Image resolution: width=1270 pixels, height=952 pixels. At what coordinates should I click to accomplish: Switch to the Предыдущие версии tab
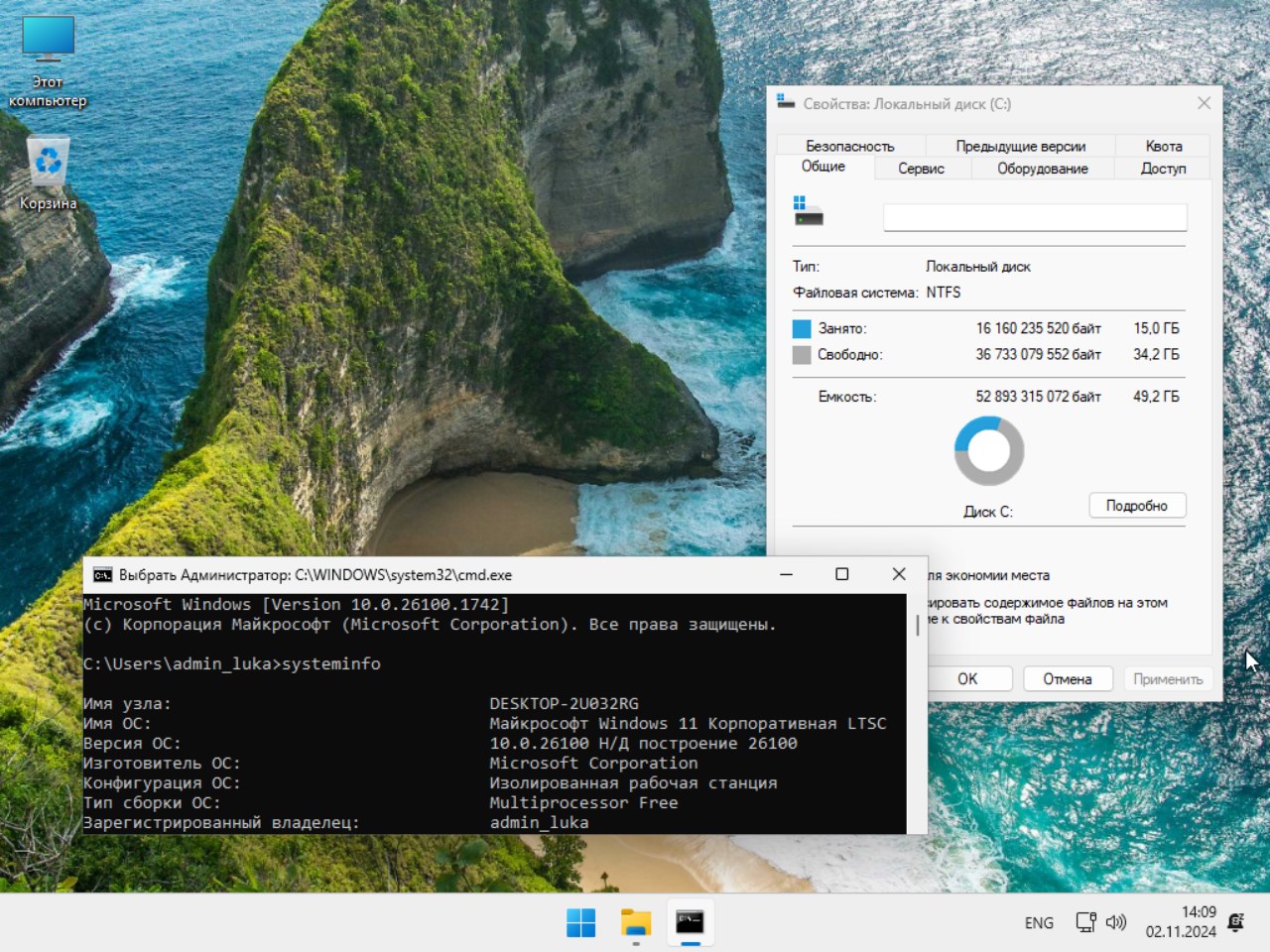tap(1021, 146)
